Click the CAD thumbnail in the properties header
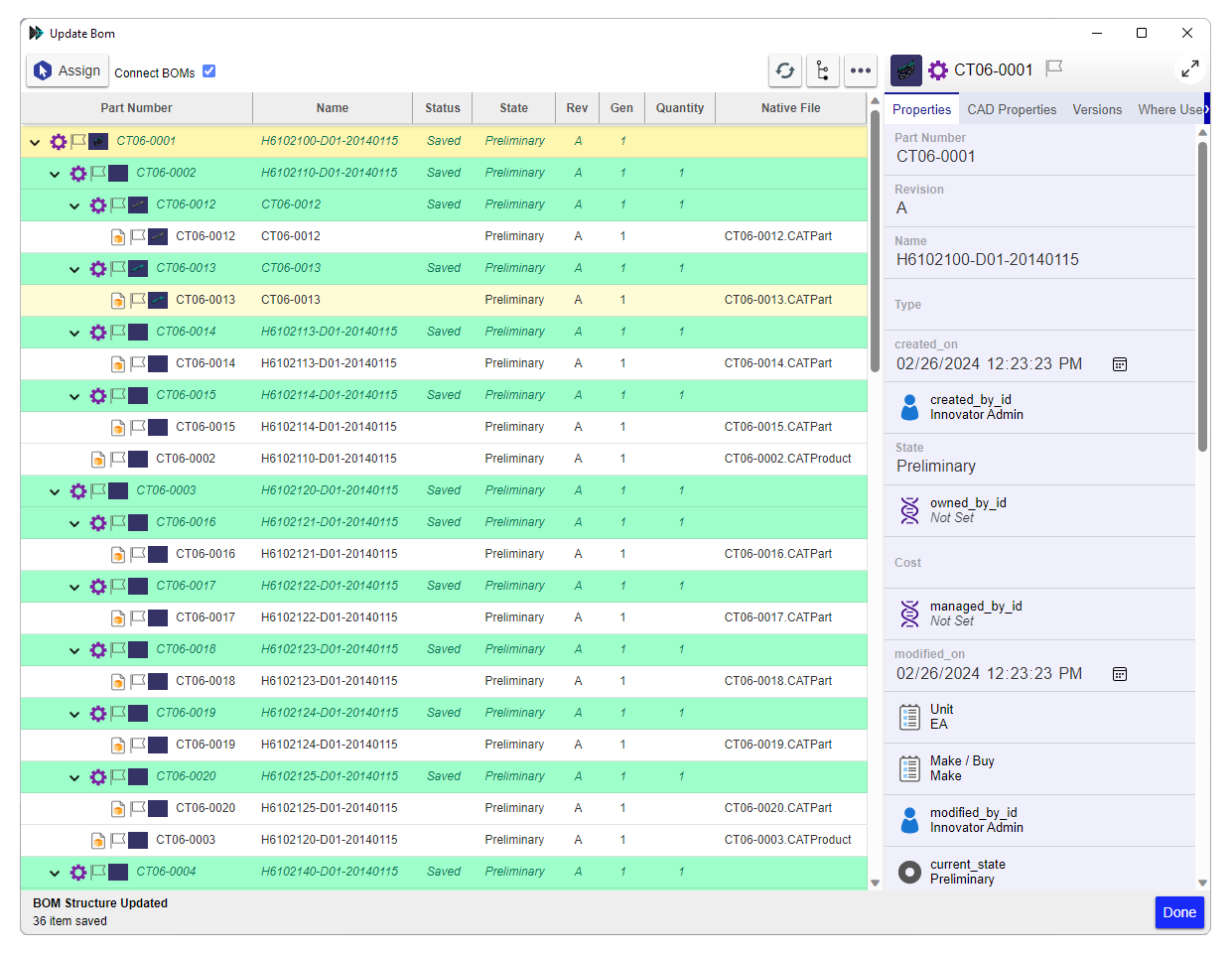This screenshot has height=955, width=1232. [906, 70]
